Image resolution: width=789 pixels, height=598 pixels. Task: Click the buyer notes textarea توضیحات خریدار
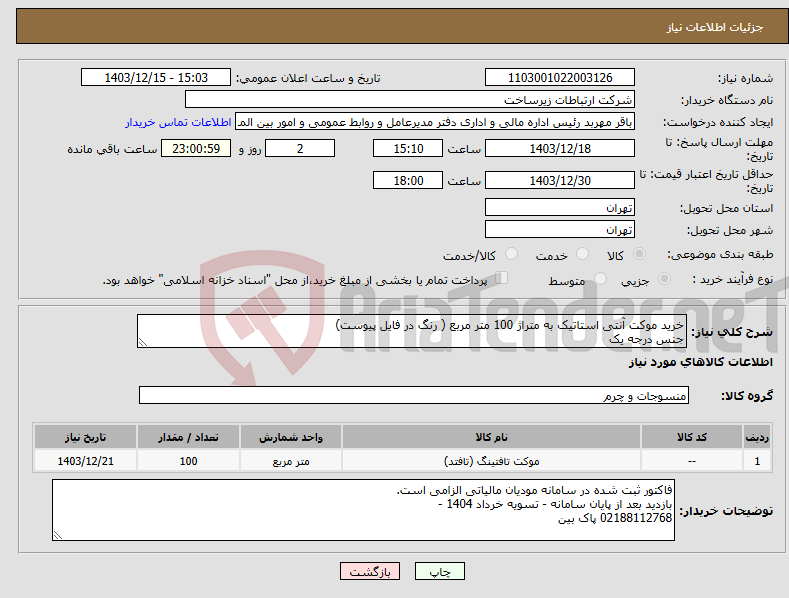[x=363, y=510]
